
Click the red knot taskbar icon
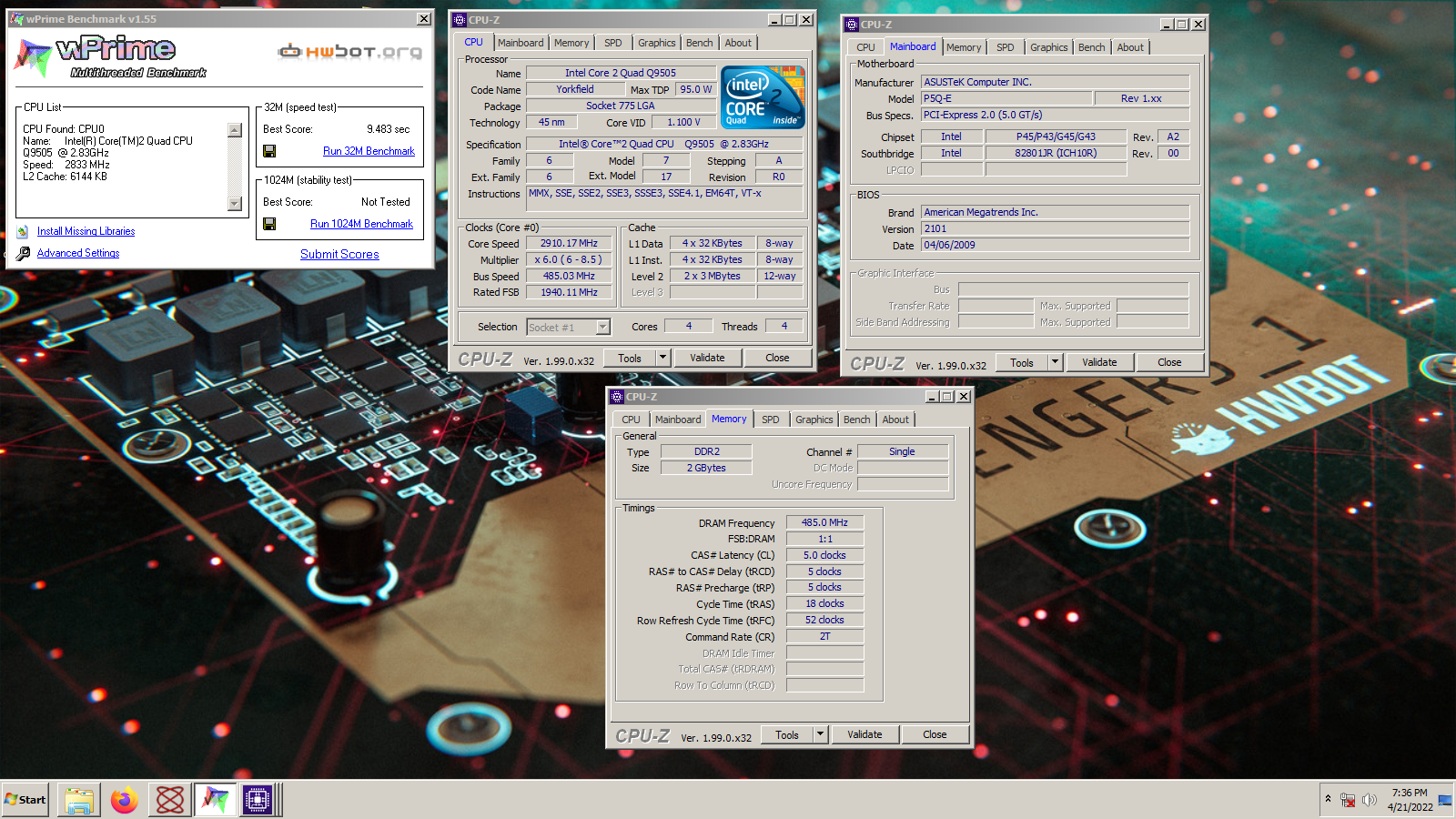point(170,800)
